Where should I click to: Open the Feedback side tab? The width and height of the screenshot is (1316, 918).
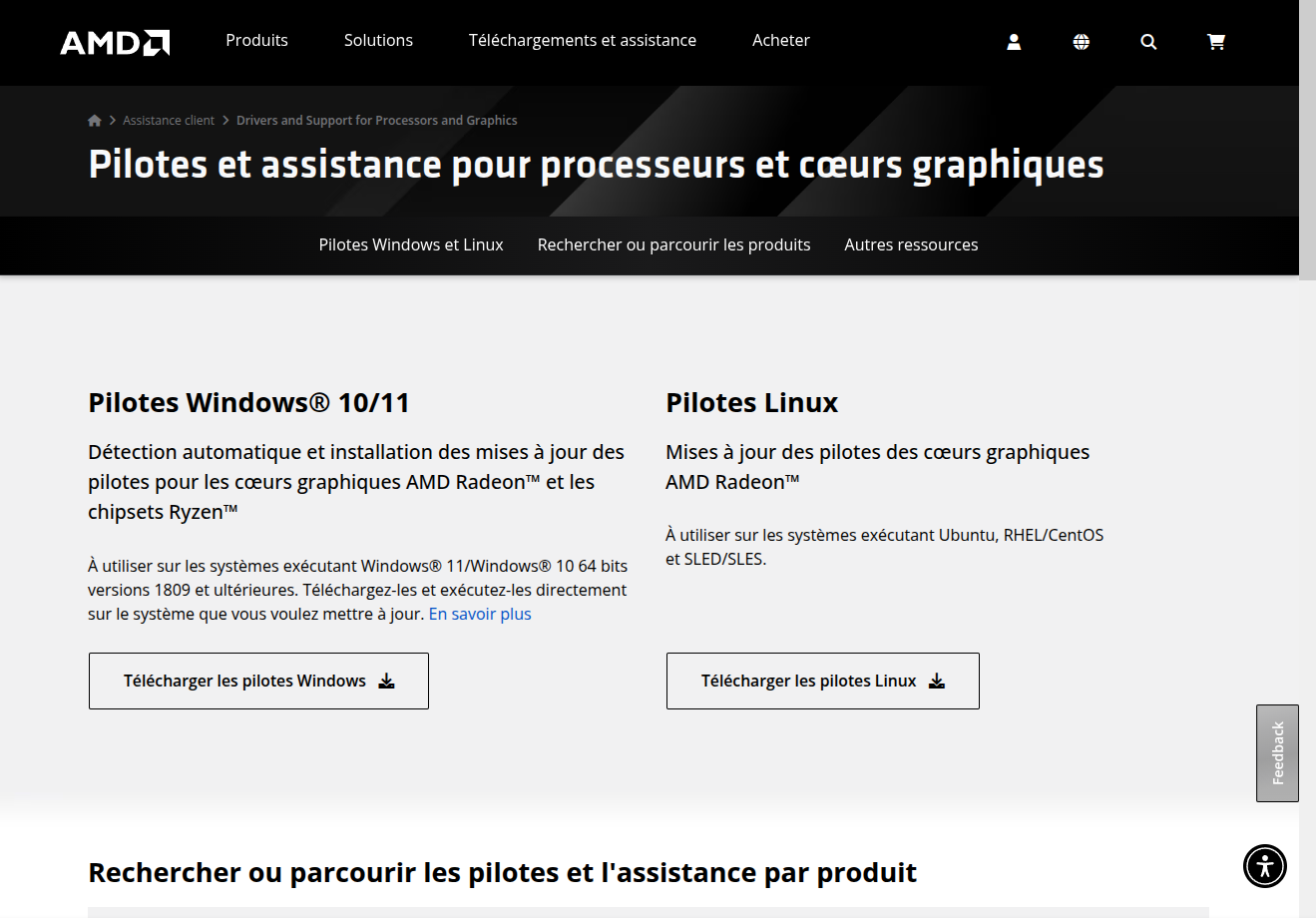coord(1277,753)
